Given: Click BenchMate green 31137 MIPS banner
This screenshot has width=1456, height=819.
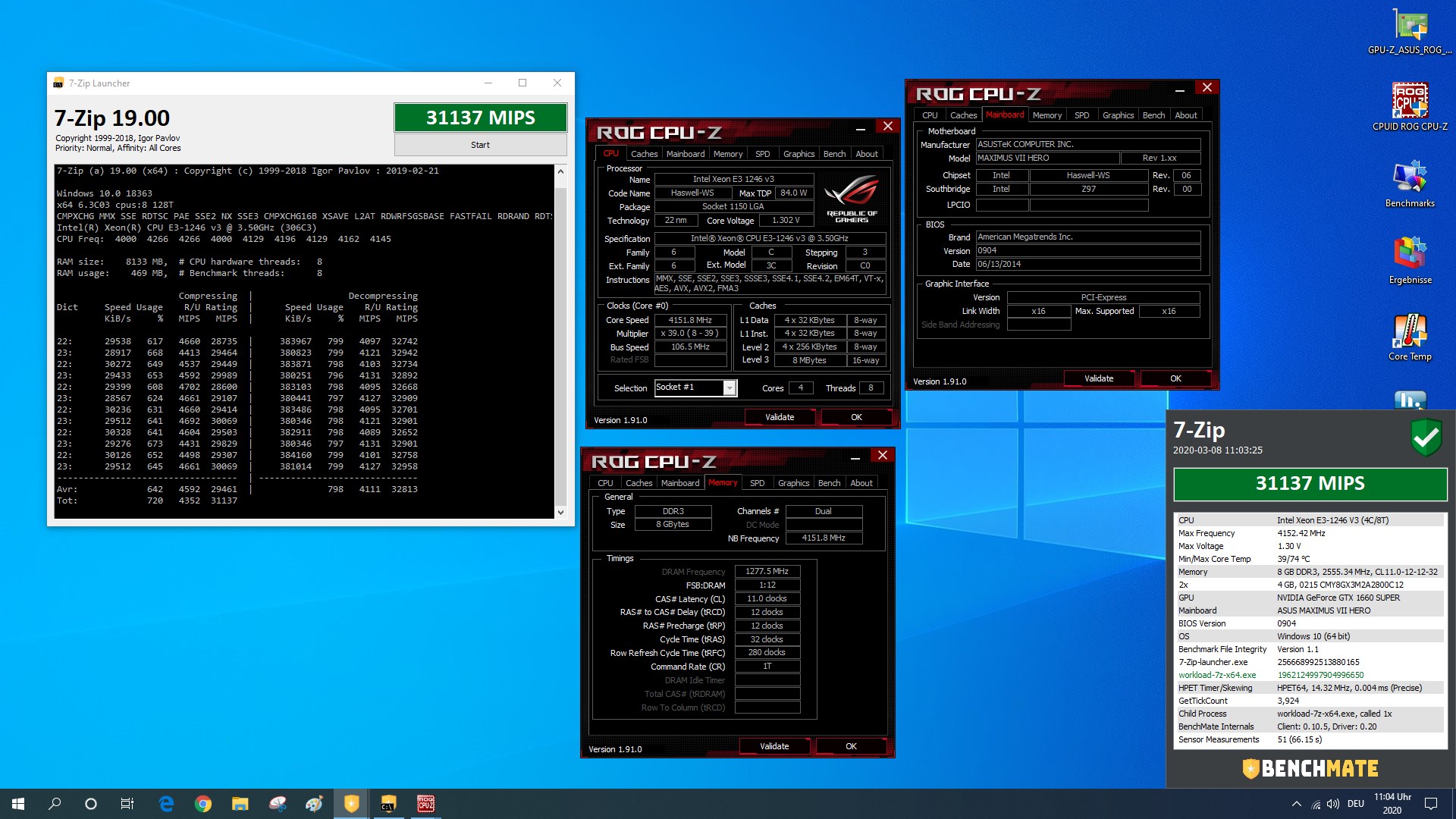Looking at the screenshot, I should click(1310, 484).
